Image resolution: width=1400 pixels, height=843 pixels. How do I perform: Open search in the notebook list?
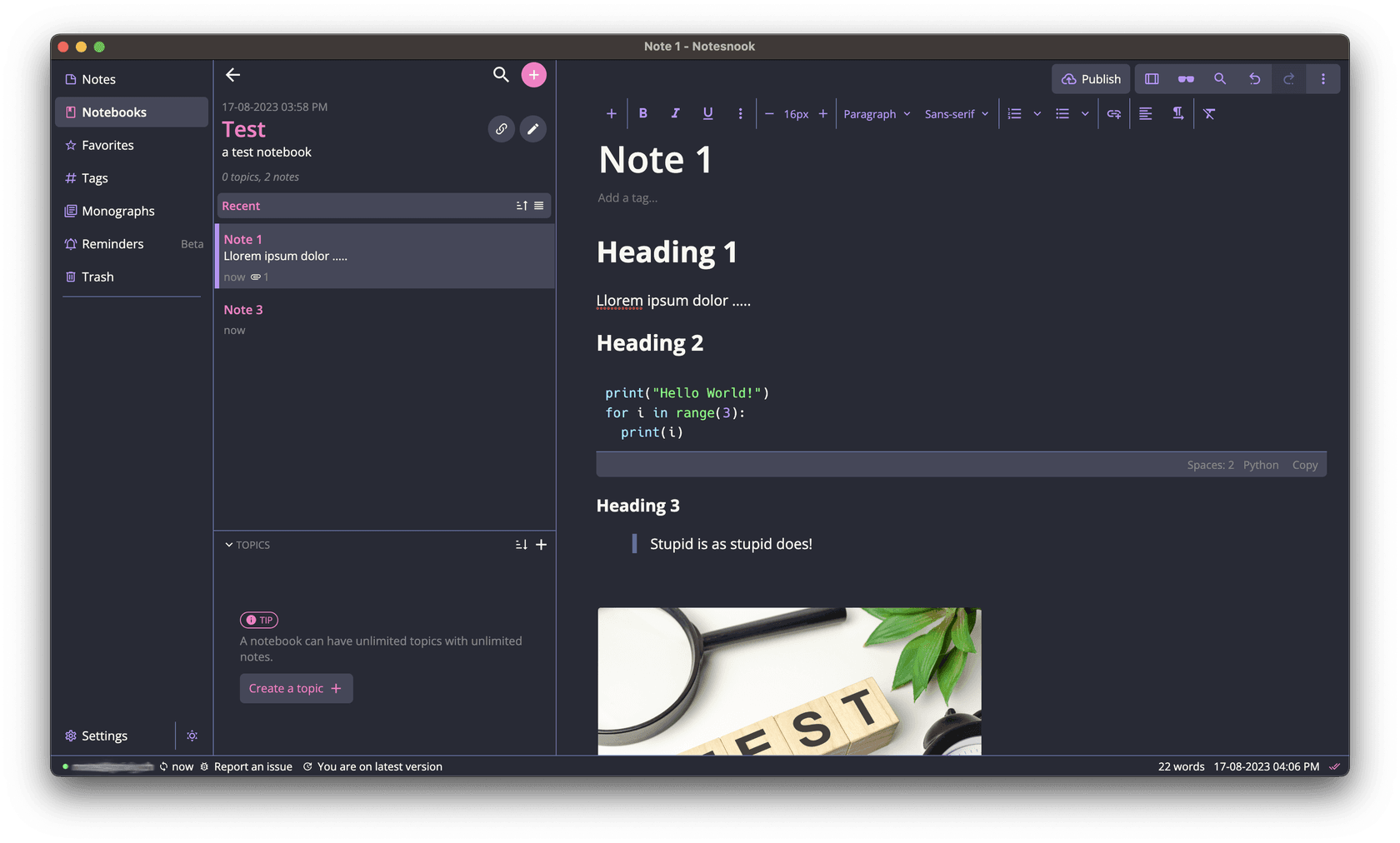tap(501, 75)
